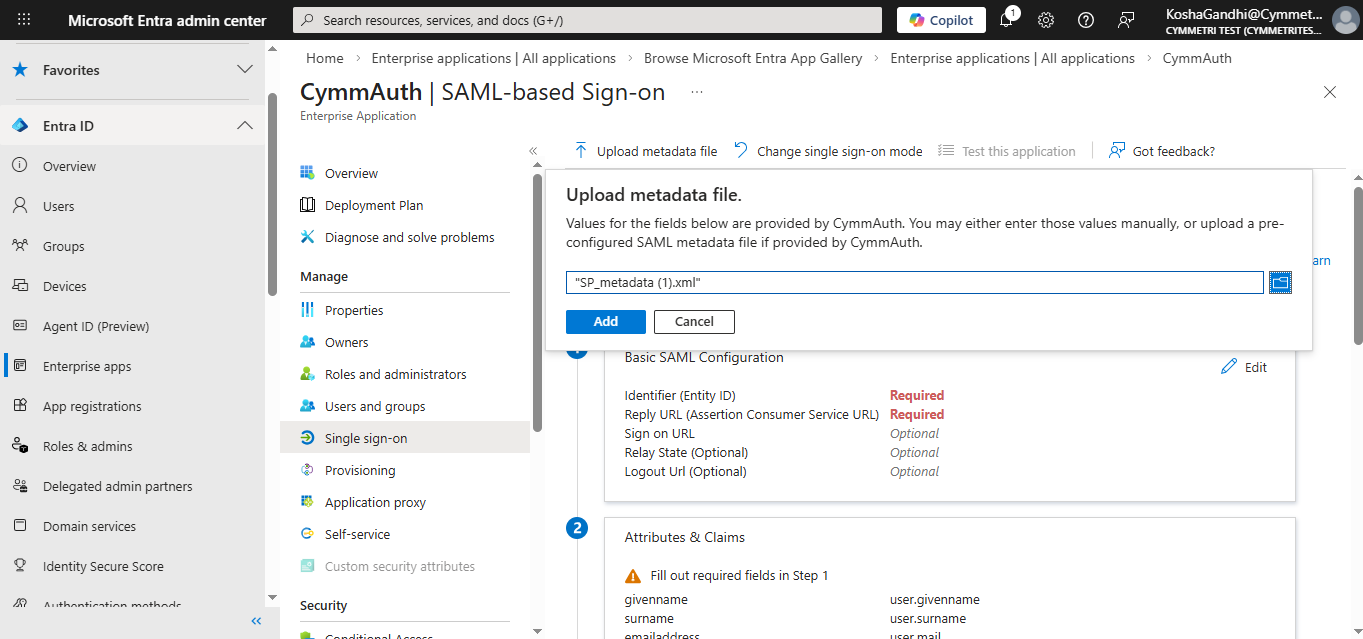1363x639 pixels.
Task: Collapse the left navigation using double chevron
Action: click(256, 621)
